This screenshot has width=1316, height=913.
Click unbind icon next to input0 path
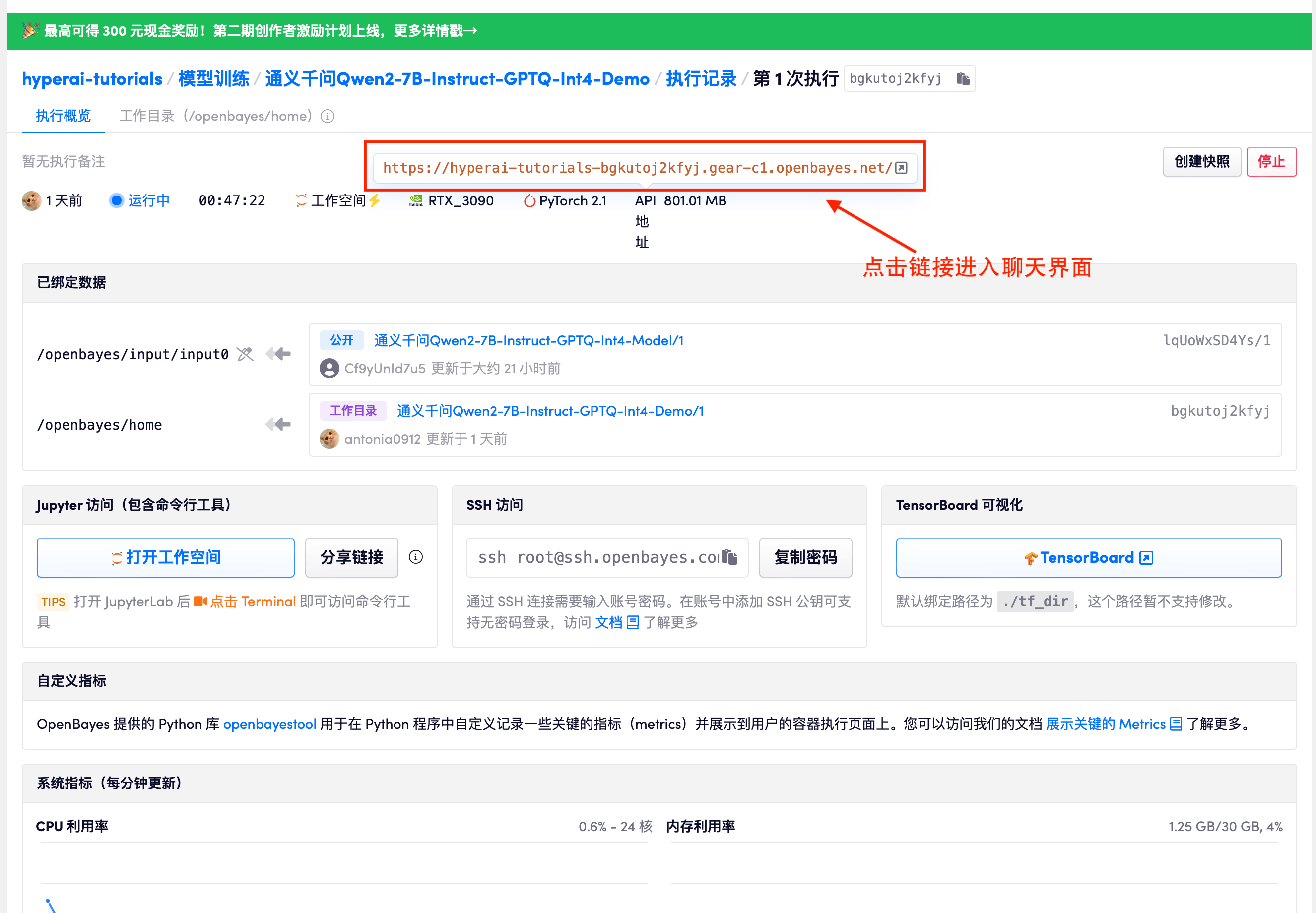pyautogui.click(x=245, y=355)
